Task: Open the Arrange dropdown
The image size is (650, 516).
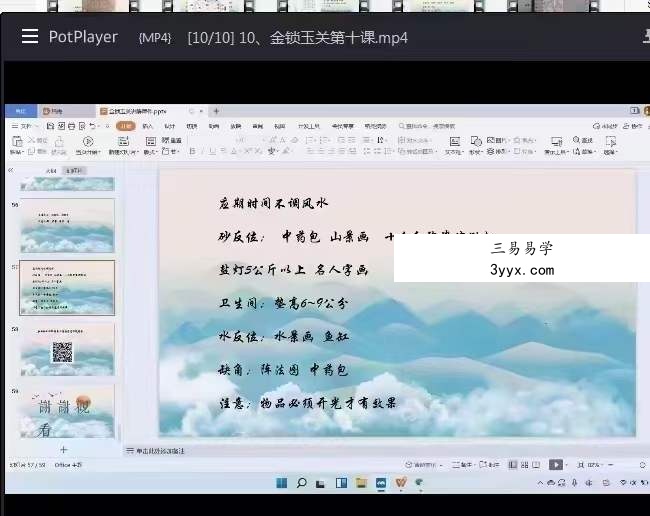Action: pos(497,152)
